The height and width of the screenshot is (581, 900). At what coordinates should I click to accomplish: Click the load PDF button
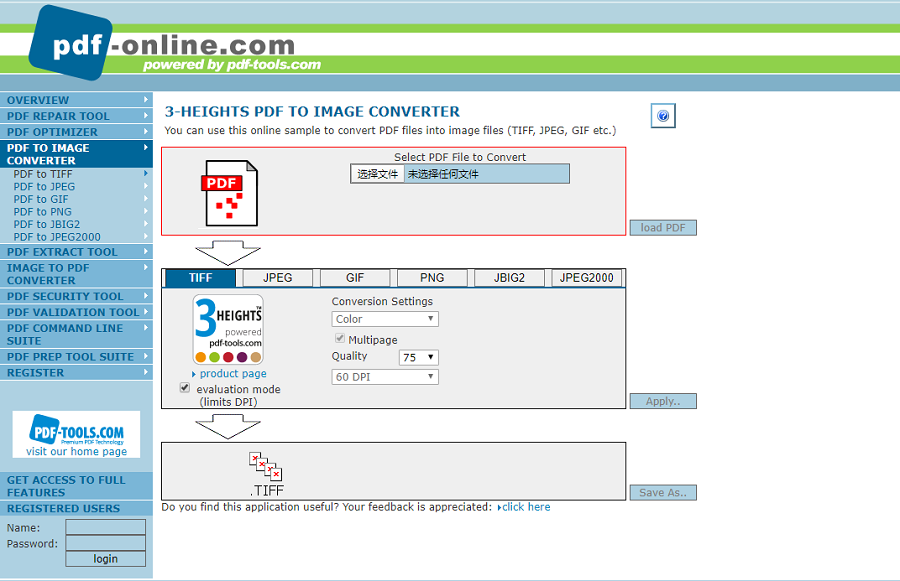point(663,228)
